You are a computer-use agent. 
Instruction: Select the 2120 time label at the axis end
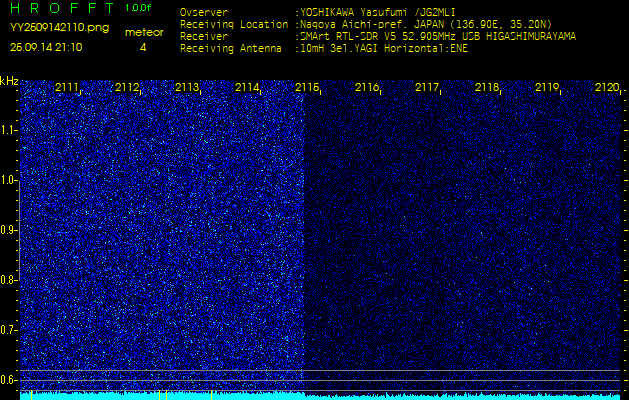click(607, 87)
